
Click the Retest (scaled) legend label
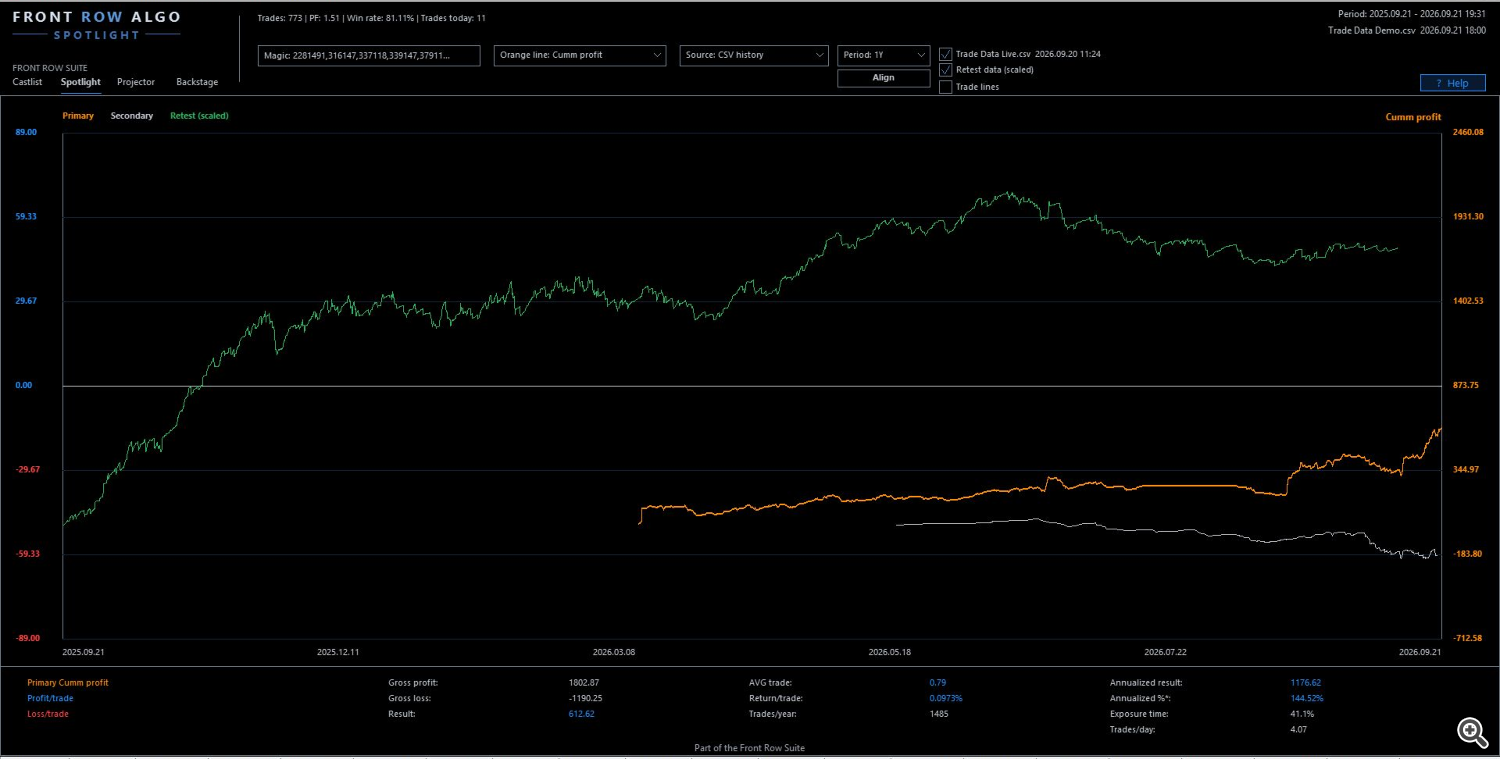pyautogui.click(x=199, y=116)
